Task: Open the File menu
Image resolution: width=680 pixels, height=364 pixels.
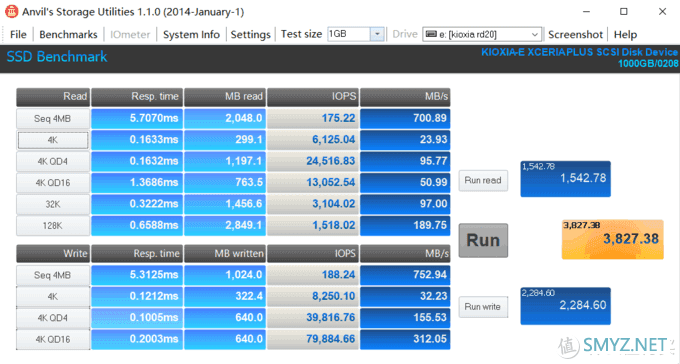Action: tap(18, 34)
